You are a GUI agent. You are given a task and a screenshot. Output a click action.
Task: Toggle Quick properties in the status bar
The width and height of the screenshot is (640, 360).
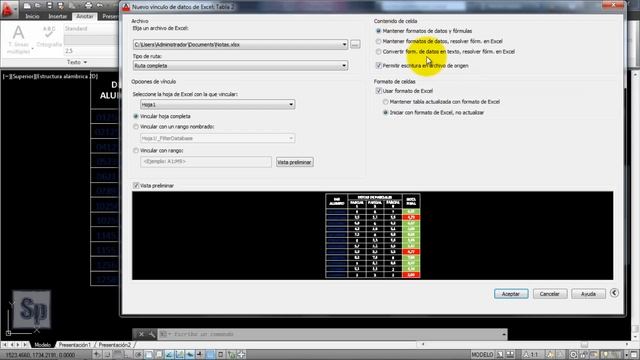click(x=220, y=354)
